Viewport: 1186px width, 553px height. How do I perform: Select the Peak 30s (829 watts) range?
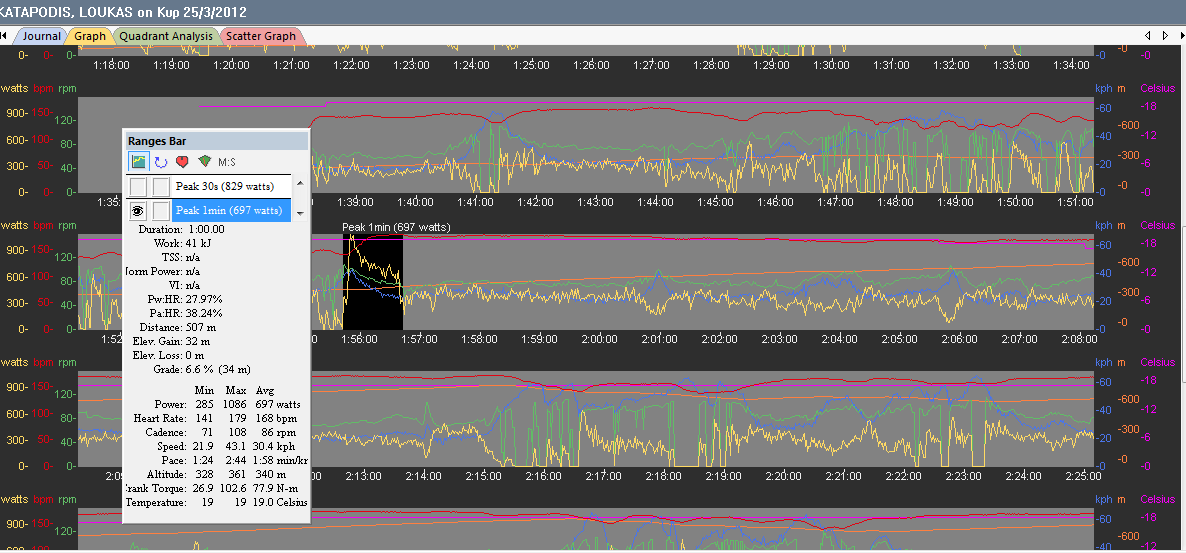click(225, 186)
